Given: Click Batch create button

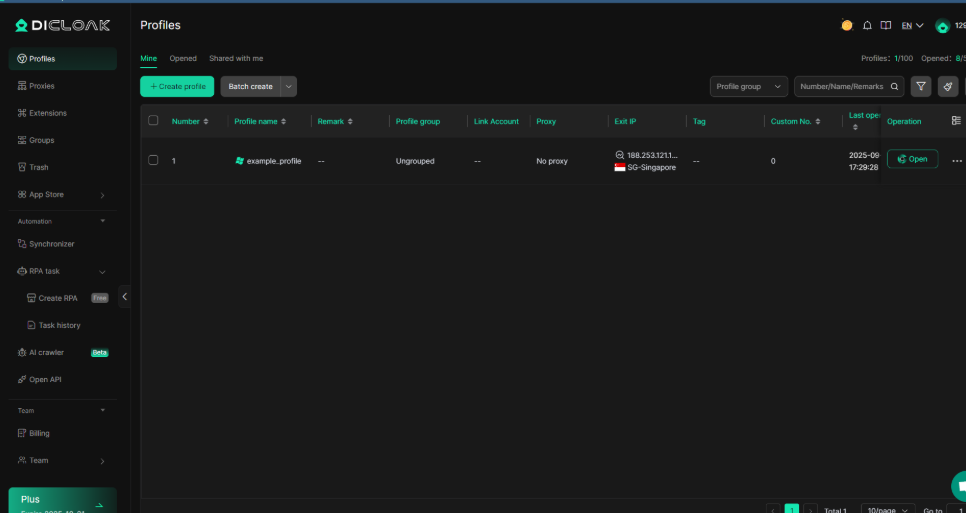Looking at the screenshot, I should (251, 87).
